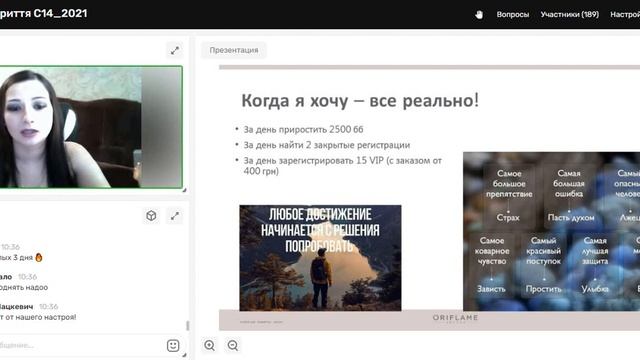Click bullet 'За день приростить 2500 бб'

point(303,129)
